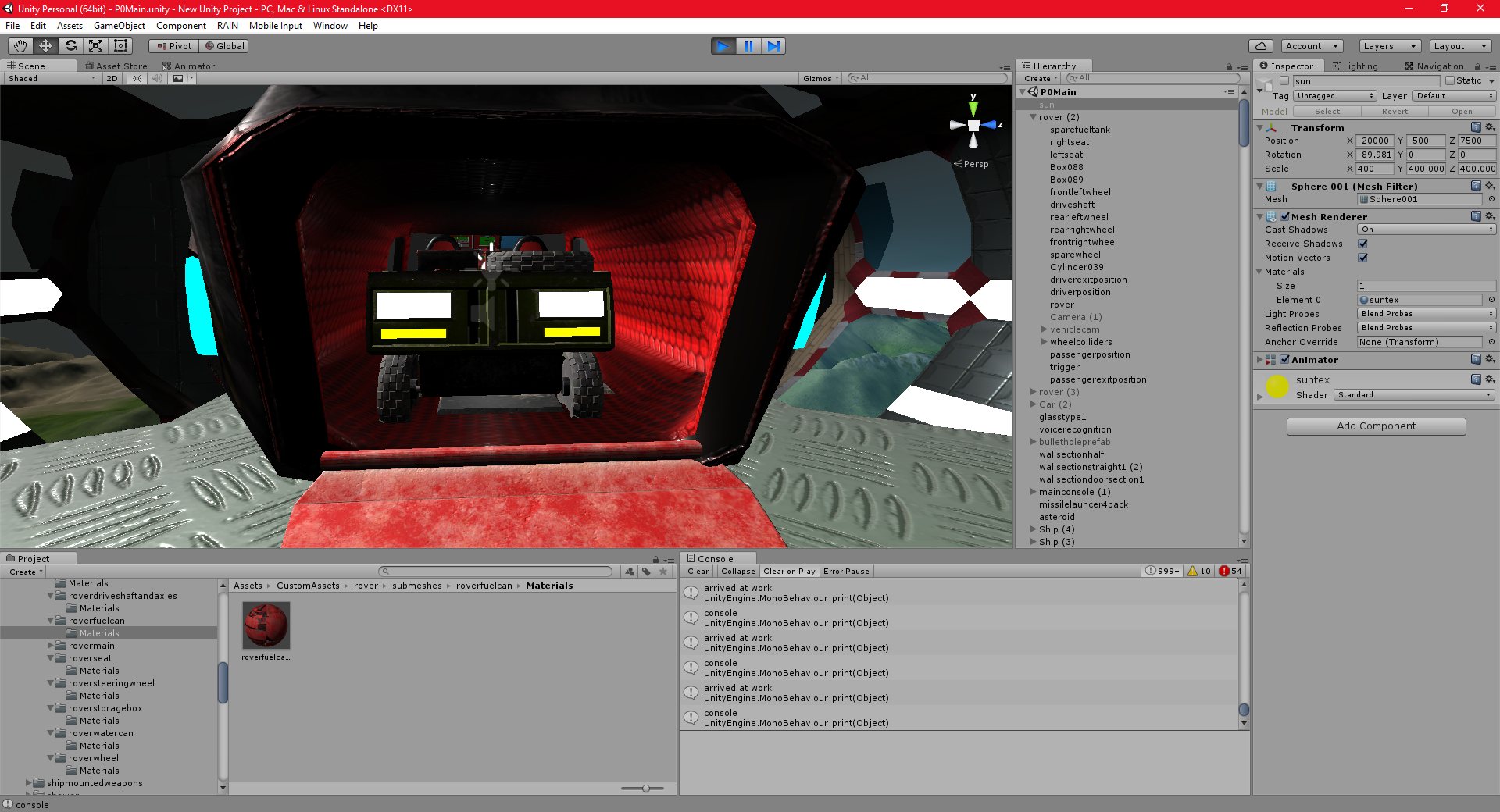
Task: Toggle scene audio speaker icon
Action: (x=157, y=78)
